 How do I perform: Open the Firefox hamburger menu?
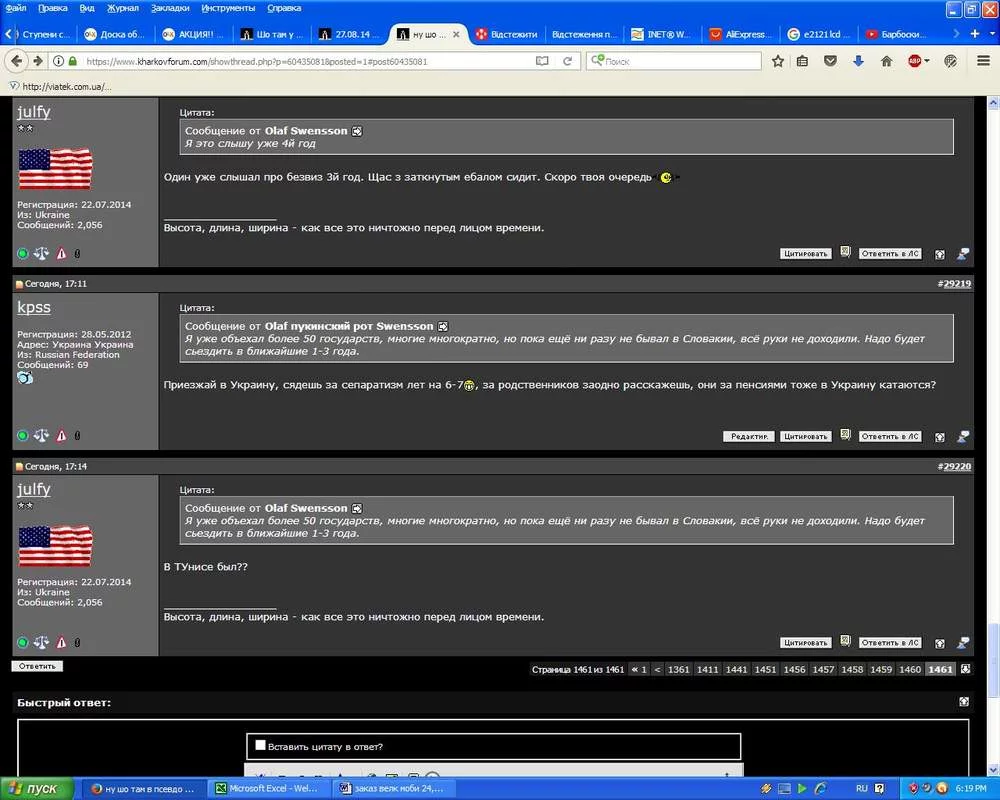click(983, 61)
